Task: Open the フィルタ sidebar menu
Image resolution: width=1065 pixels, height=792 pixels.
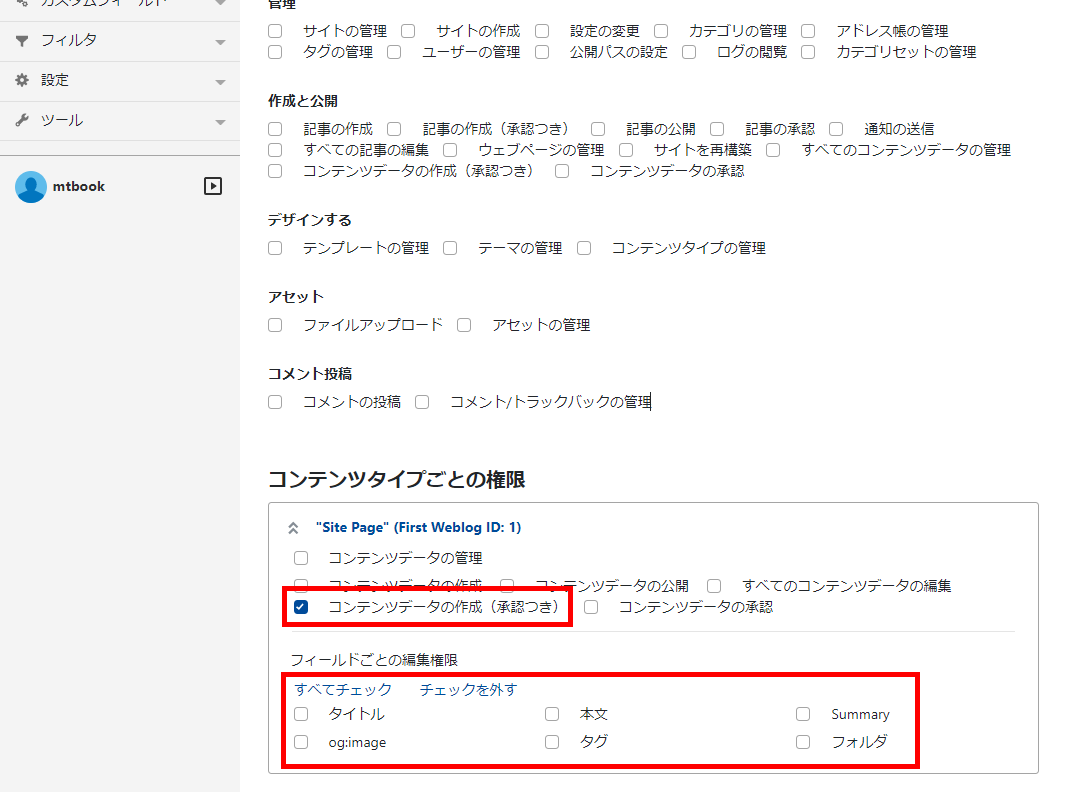Action: (120, 41)
